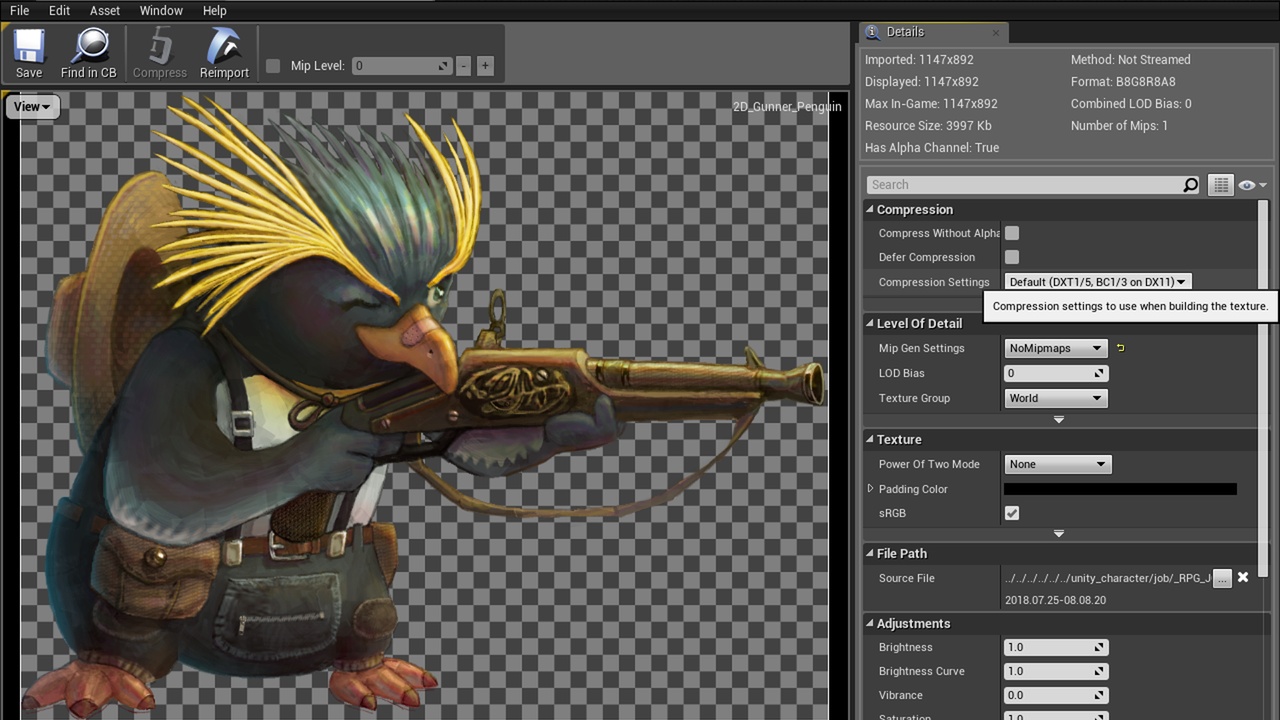
Task: Click 'Method: Not Streamed' text
Action: point(1130,60)
